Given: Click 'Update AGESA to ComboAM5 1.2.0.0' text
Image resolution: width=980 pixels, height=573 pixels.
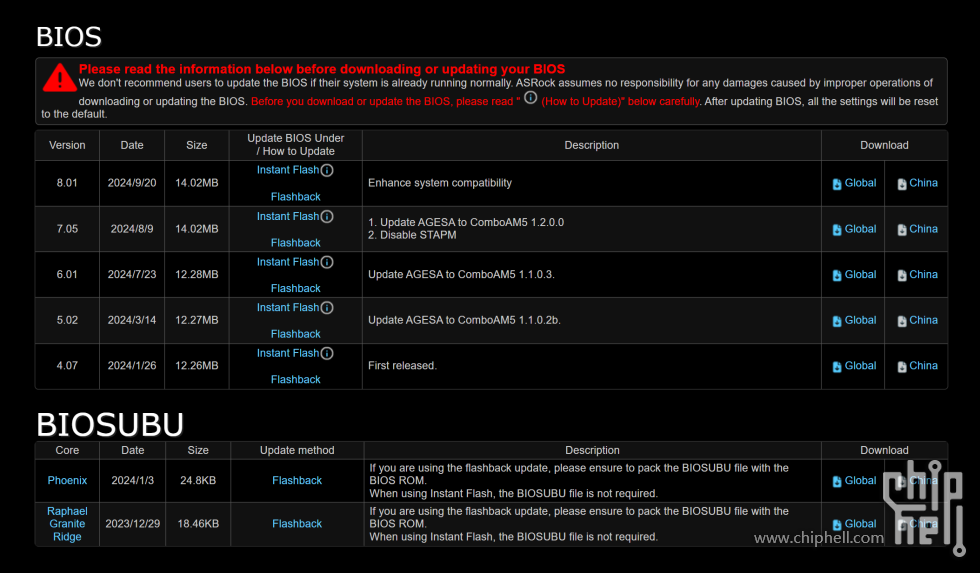Looking at the screenshot, I should (x=471, y=222).
